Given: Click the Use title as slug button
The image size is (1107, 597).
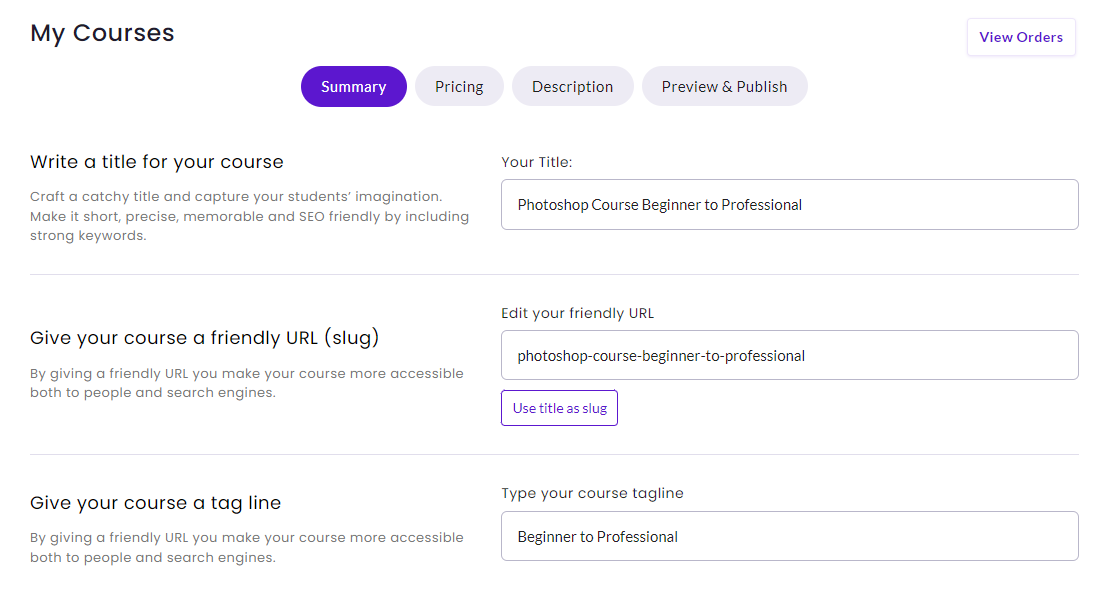Looking at the screenshot, I should point(559,408).
